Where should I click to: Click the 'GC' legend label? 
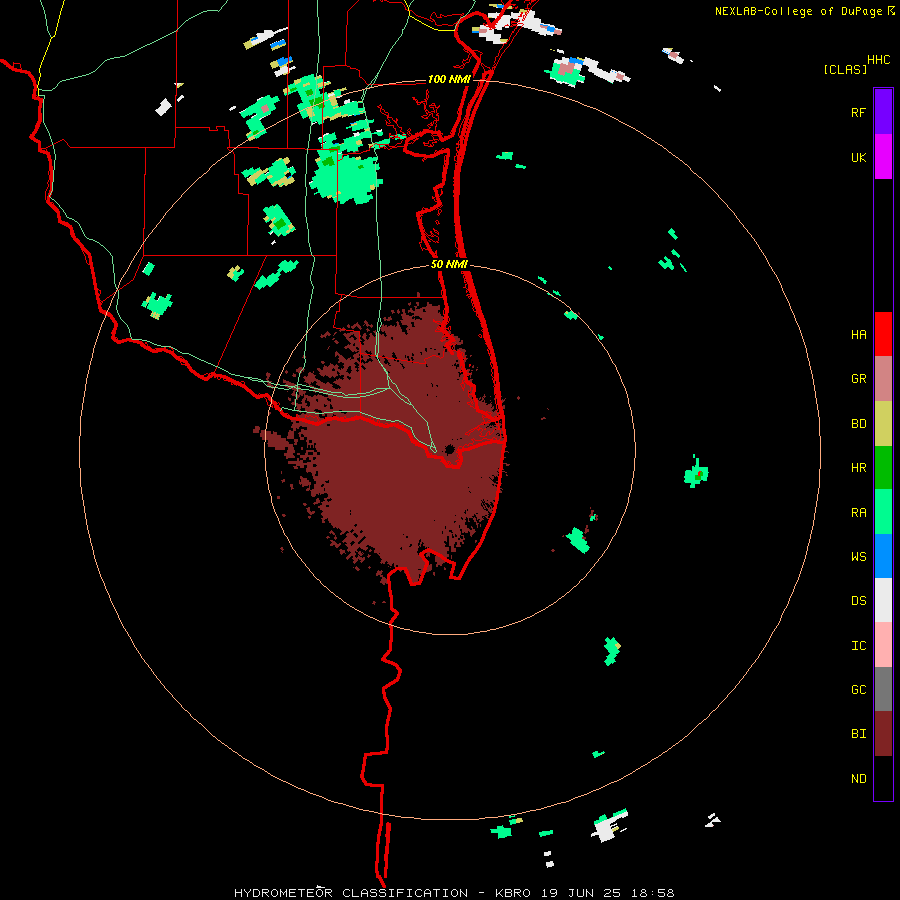858,689
